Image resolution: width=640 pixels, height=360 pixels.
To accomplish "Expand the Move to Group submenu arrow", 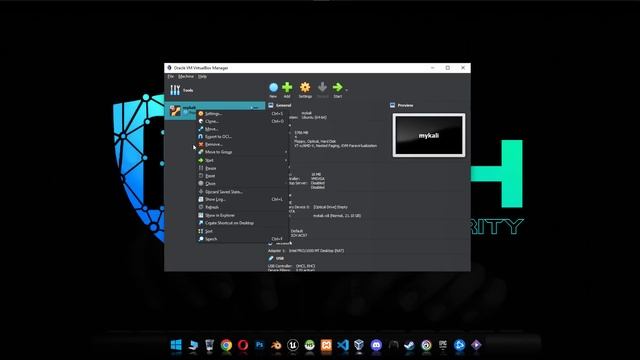I will click(286, 152).
